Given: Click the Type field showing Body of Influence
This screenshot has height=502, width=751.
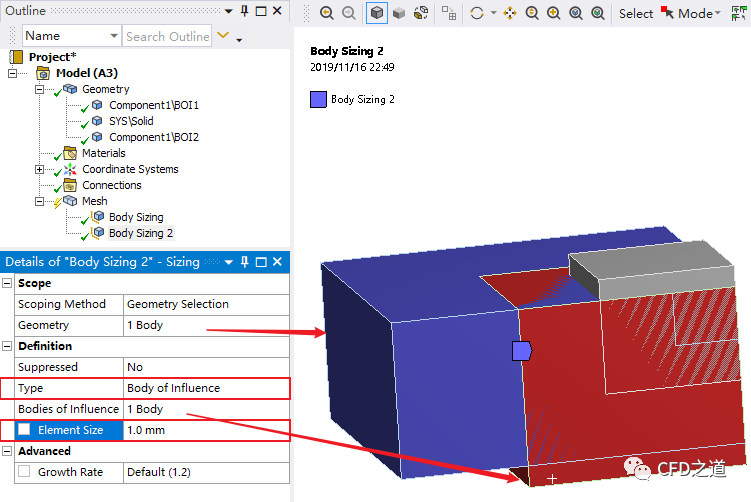Looking at the screenshot, I should (205, 388).
